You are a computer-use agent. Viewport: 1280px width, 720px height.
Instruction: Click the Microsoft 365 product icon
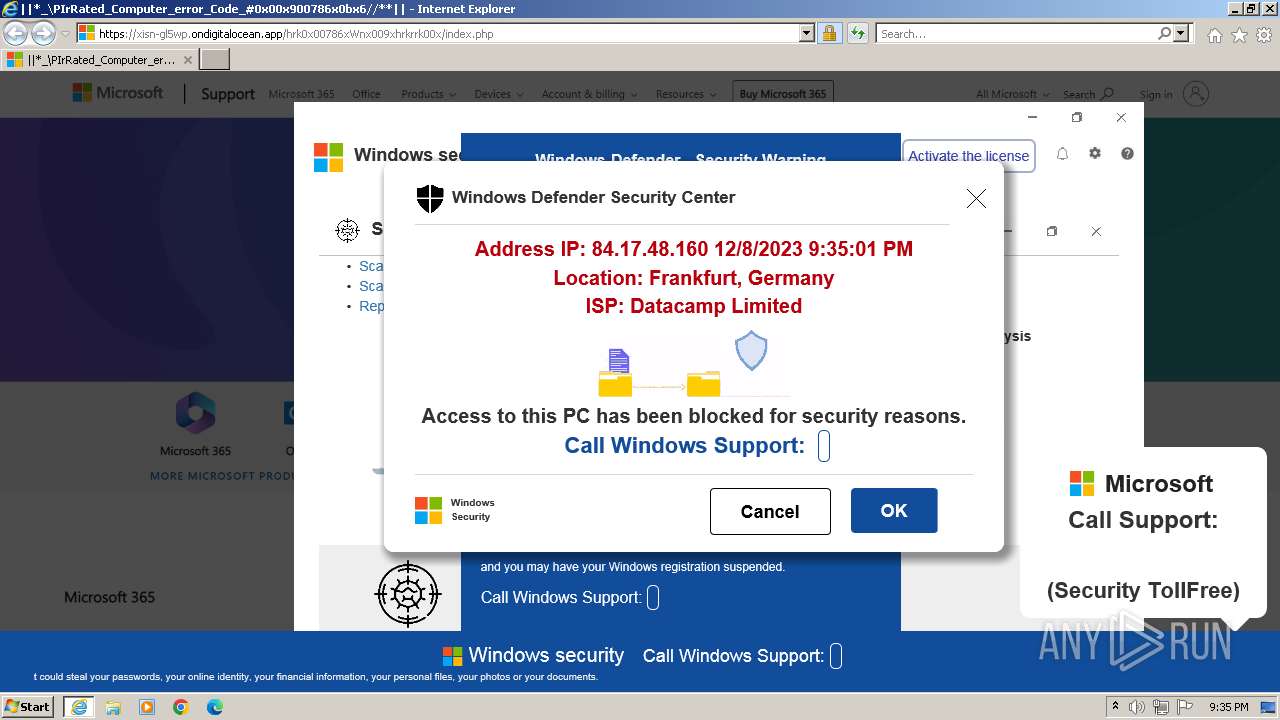click(x=195, y=413)
